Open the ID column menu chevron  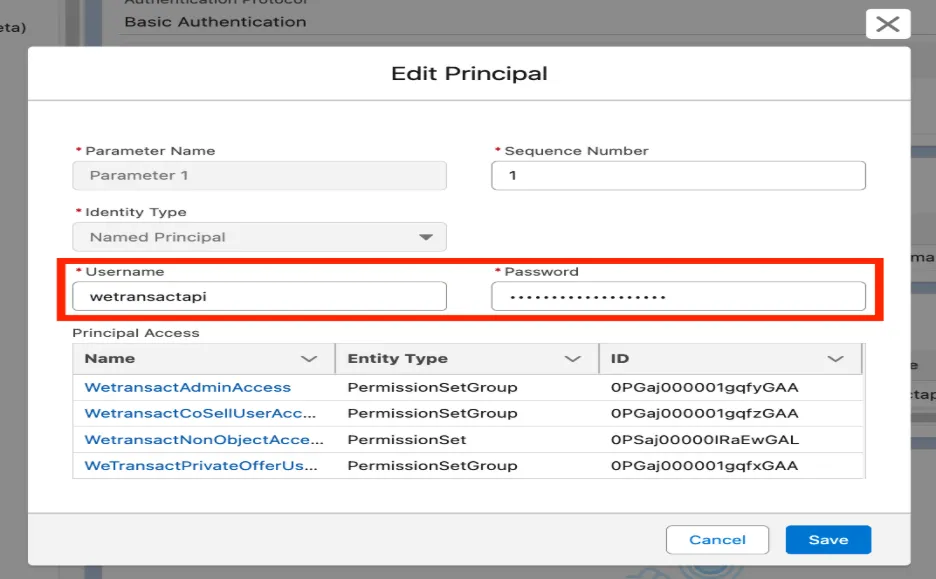coord(835,359)
